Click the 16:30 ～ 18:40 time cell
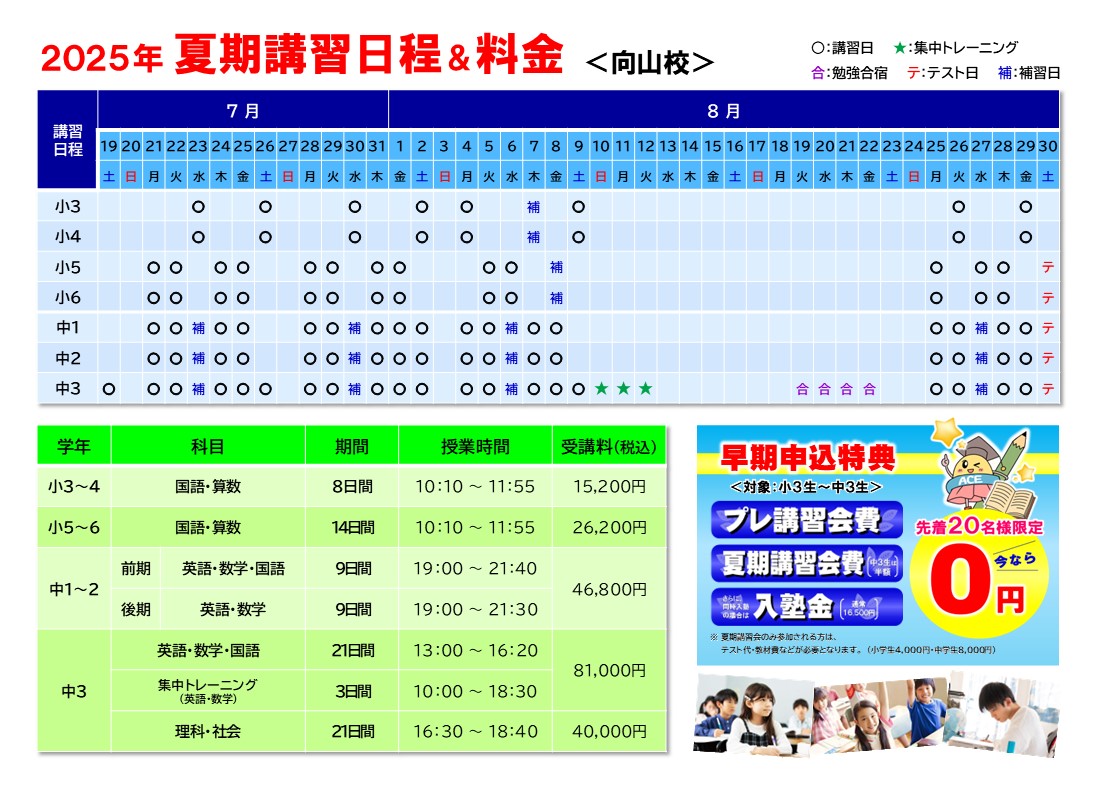Screen dimensions: 1096x794 coord(475,731)
